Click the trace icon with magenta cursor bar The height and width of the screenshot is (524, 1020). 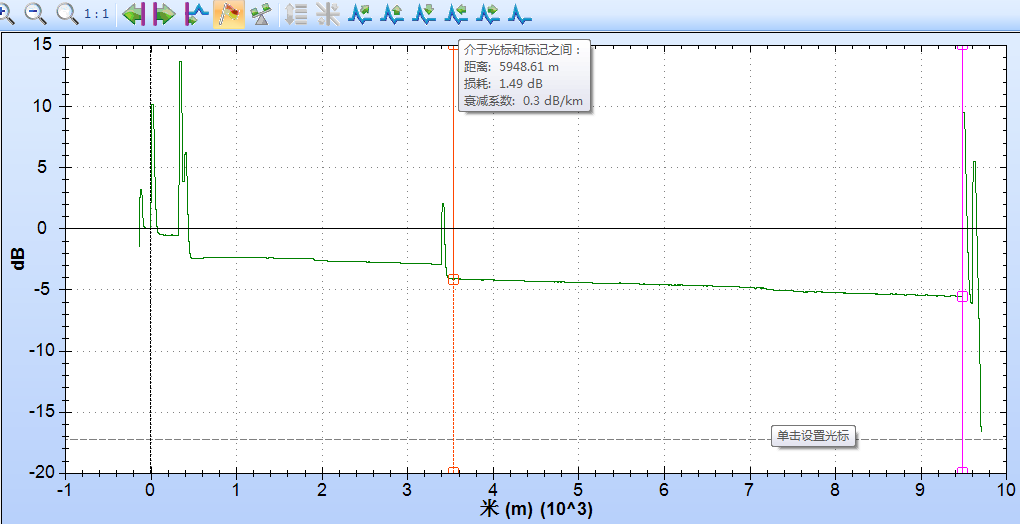[196, 14]
